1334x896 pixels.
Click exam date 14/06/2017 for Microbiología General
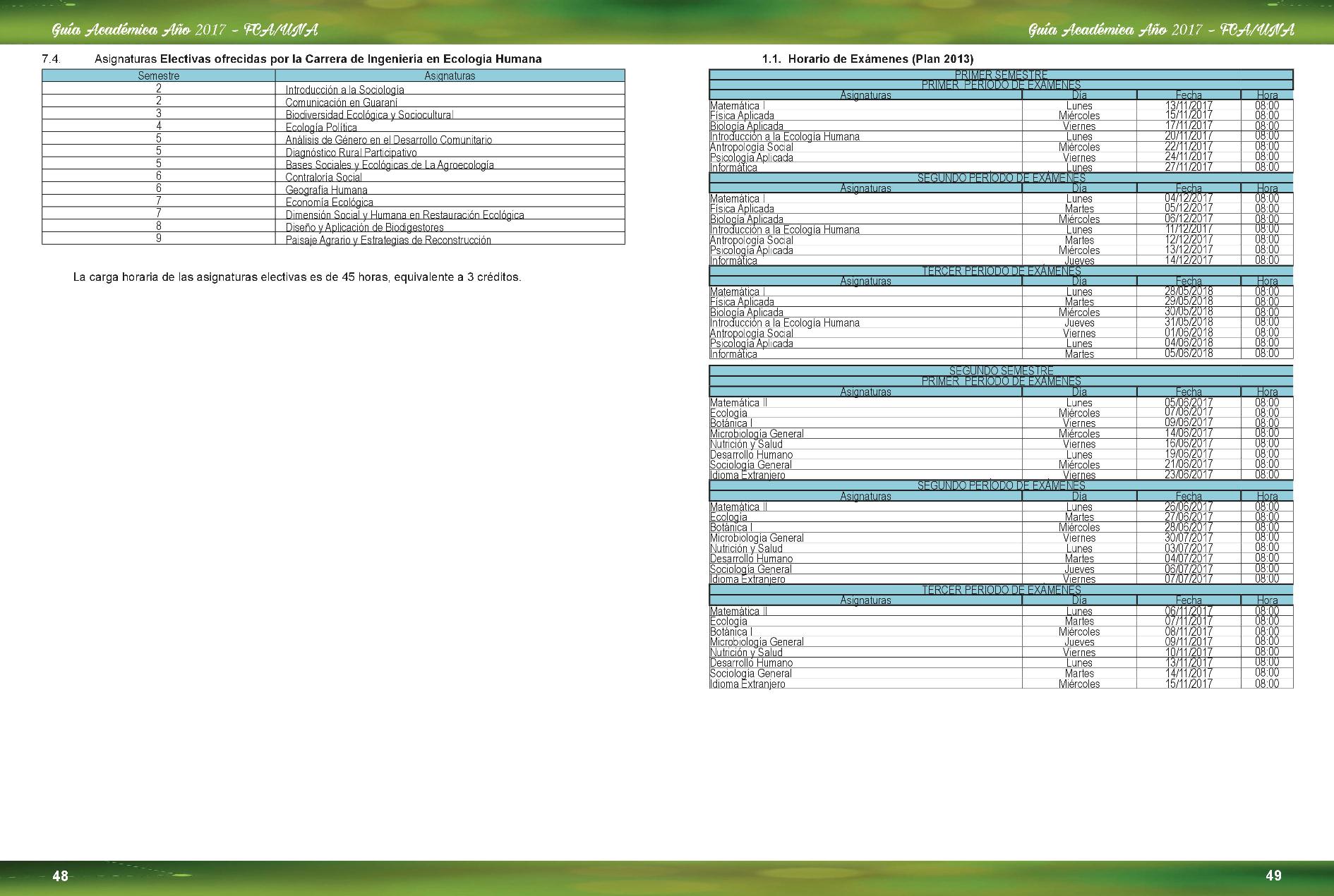[x=1189, y=433]
